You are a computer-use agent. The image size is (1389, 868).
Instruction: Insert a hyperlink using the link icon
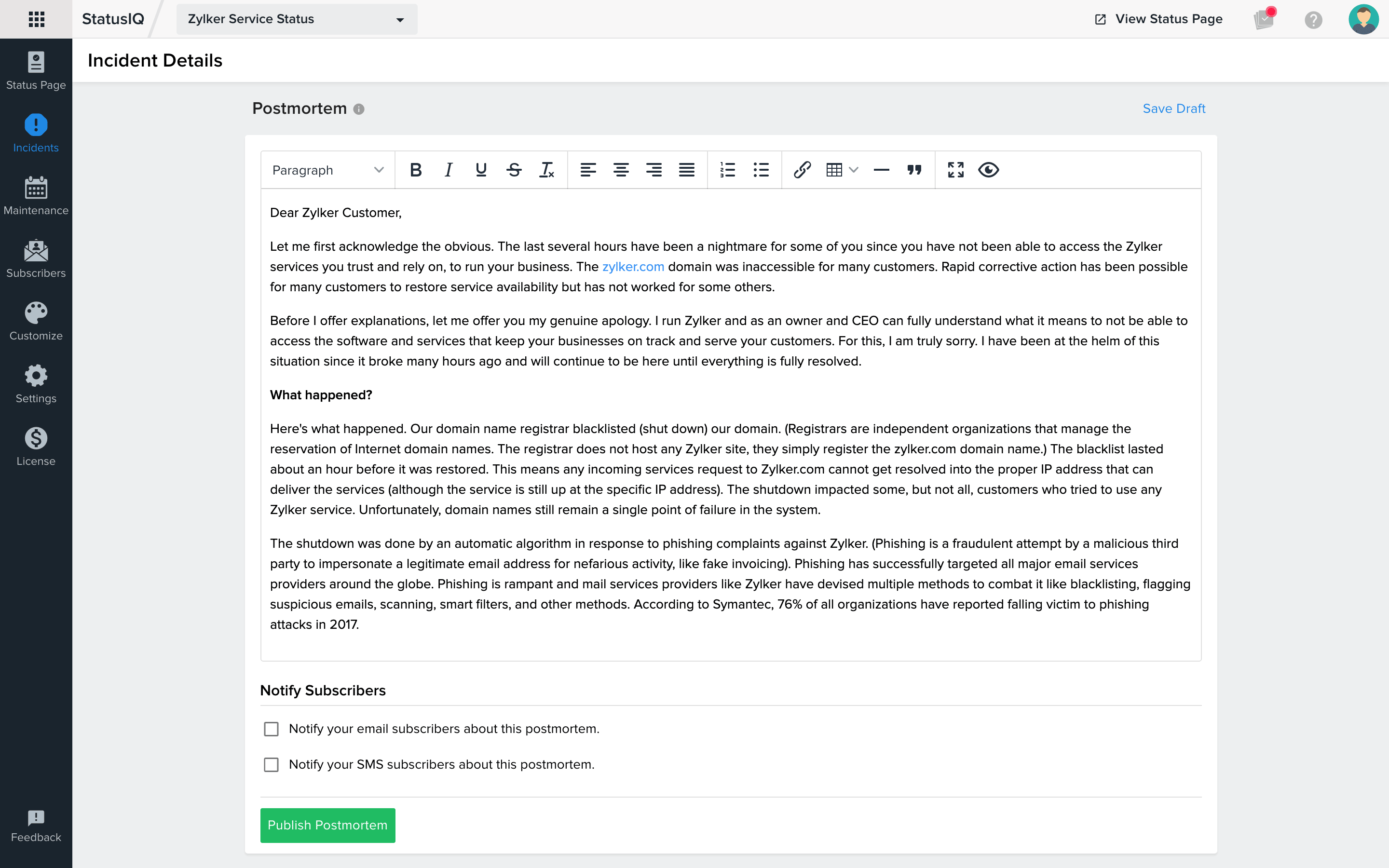pyautogui.click(x=802, y=169)
